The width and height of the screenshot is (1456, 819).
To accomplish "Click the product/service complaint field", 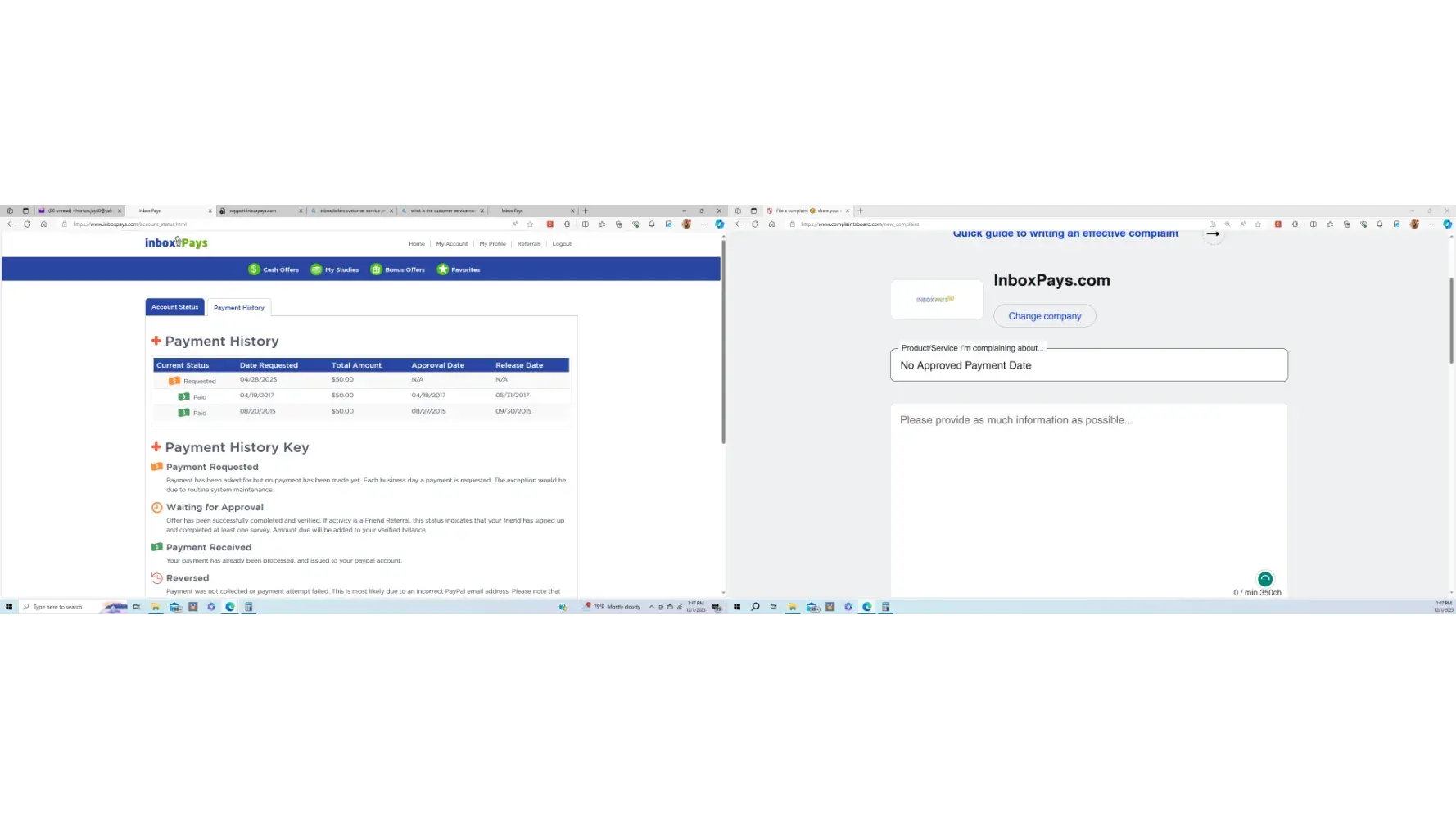I will (x=1088, y=365).
